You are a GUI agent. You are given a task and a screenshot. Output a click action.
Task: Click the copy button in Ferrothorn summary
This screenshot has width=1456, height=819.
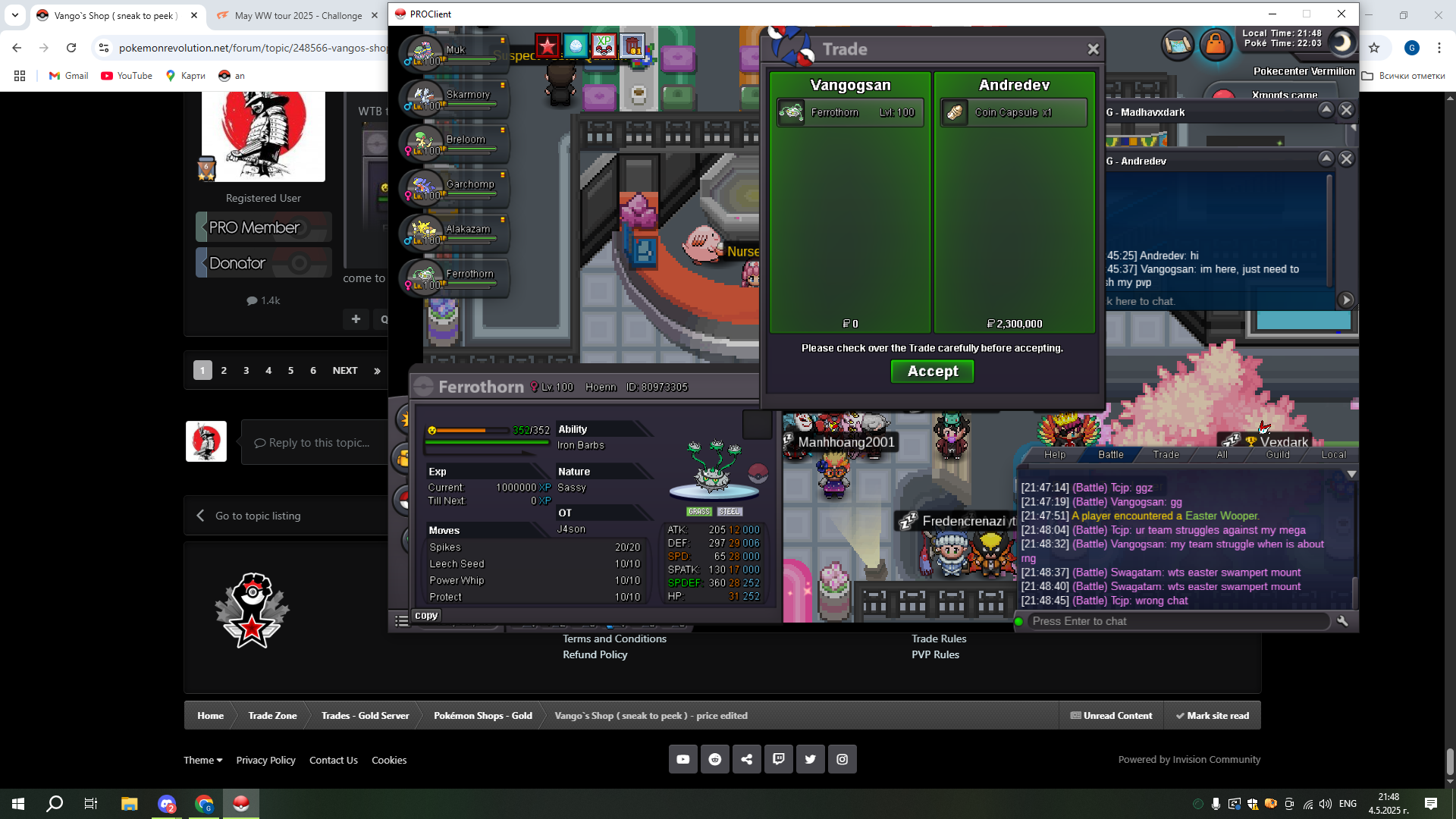[425, 616]
